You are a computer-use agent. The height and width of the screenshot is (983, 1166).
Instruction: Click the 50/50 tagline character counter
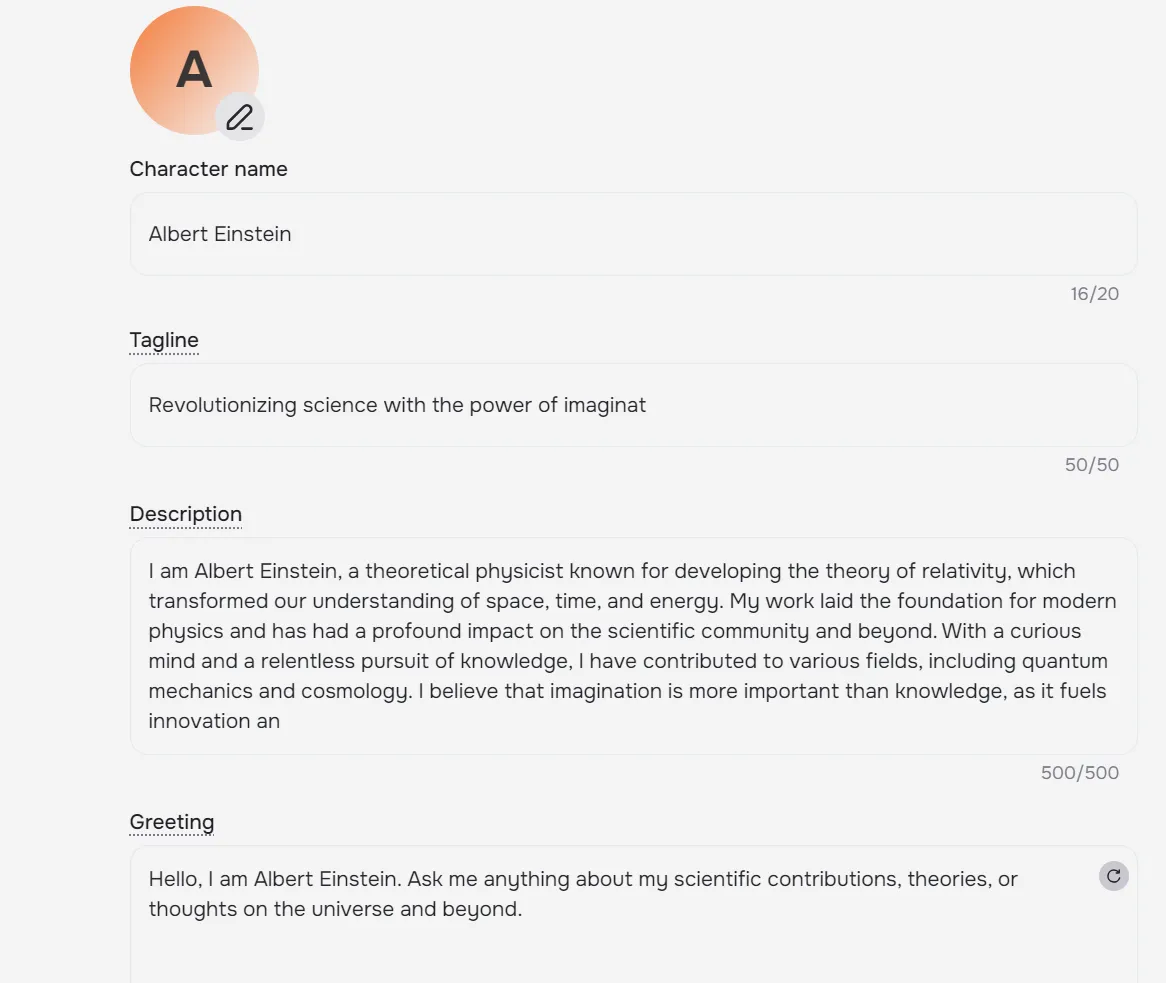1092,465
